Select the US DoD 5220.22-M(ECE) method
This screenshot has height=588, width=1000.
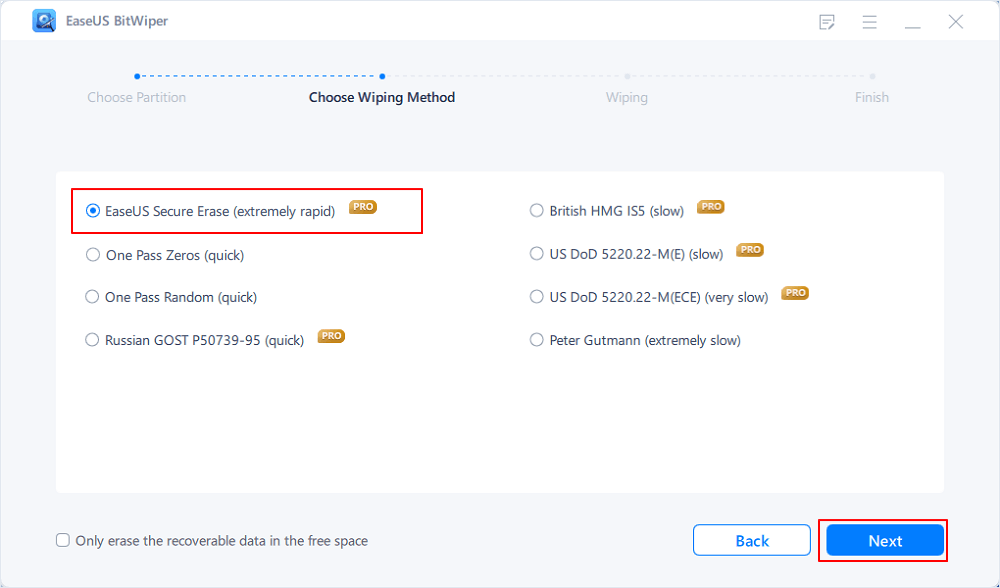tap(536, 296)
